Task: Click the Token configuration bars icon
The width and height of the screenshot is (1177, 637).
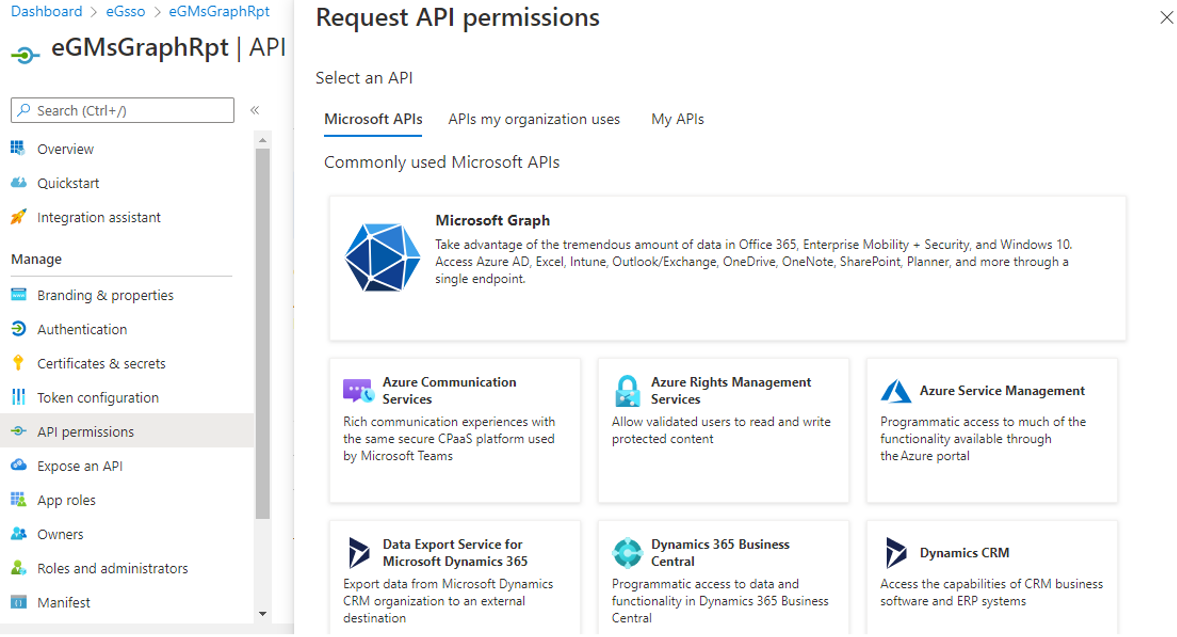Action: click(18, 397)
